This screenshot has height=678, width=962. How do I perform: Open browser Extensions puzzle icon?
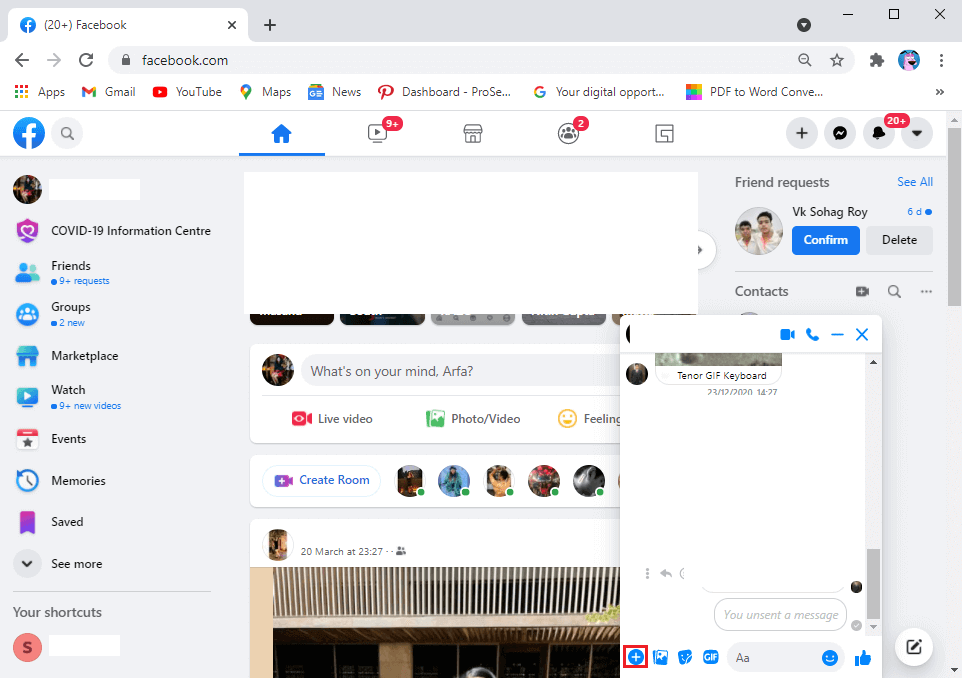(x=877, y=60)
